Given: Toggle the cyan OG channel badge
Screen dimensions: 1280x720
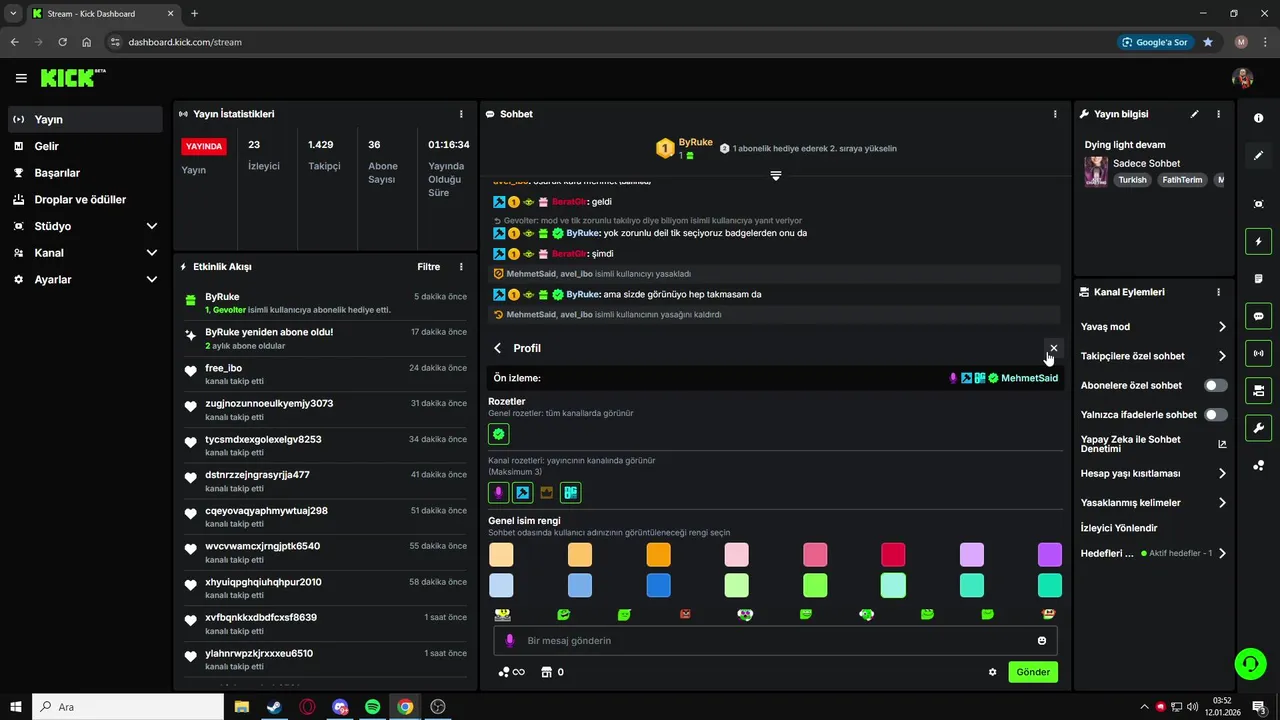Looking at the screenshot, I should (x=571, y=492).
